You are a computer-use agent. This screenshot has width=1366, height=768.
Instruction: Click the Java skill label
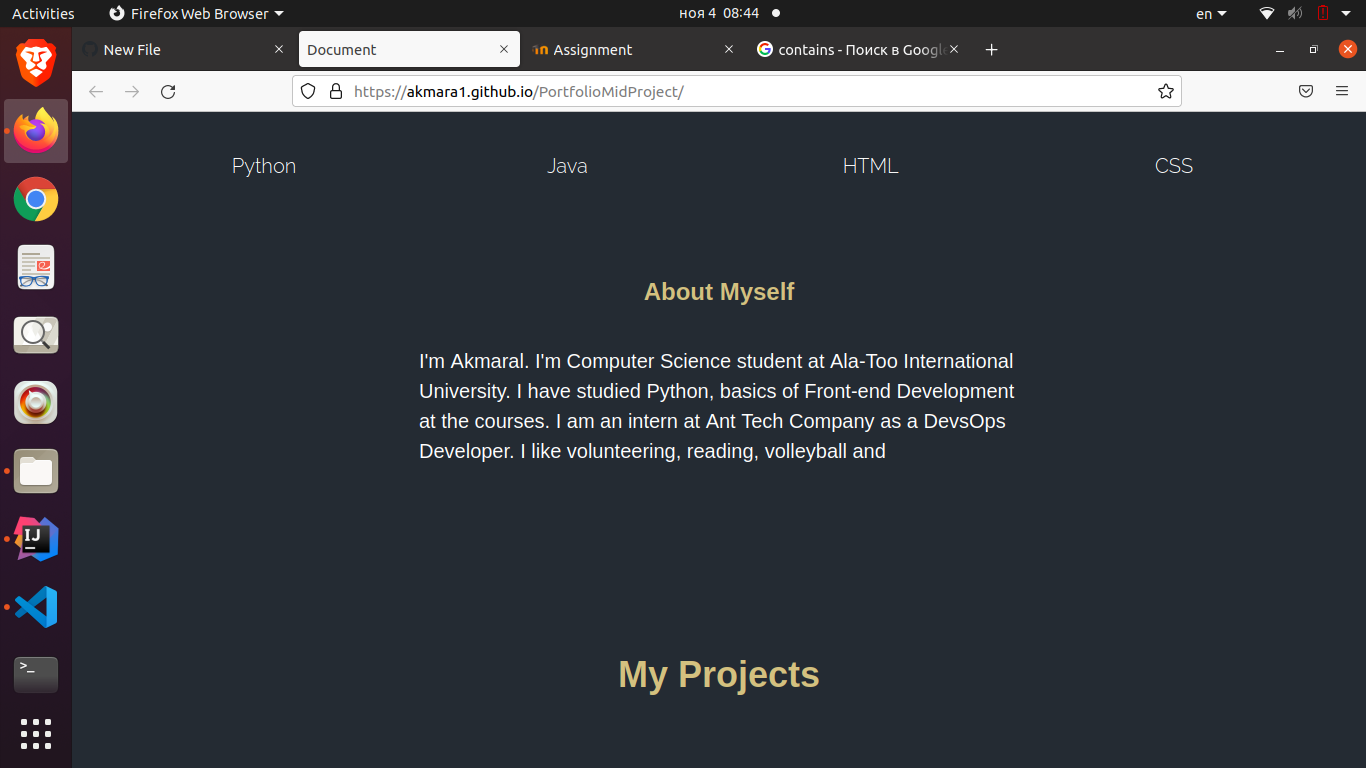[x=567, y=166]
